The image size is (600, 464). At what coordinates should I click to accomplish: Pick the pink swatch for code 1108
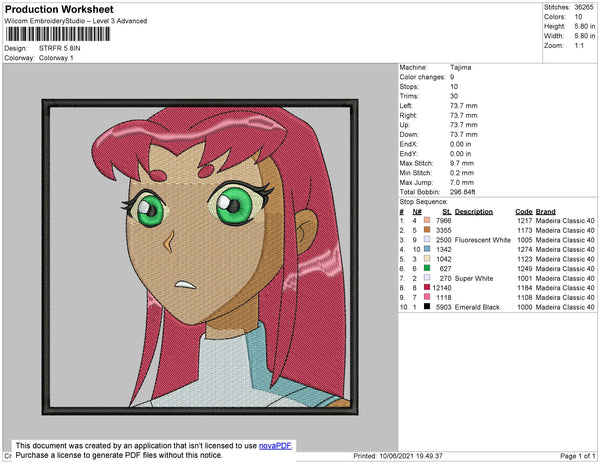(427, 297)
